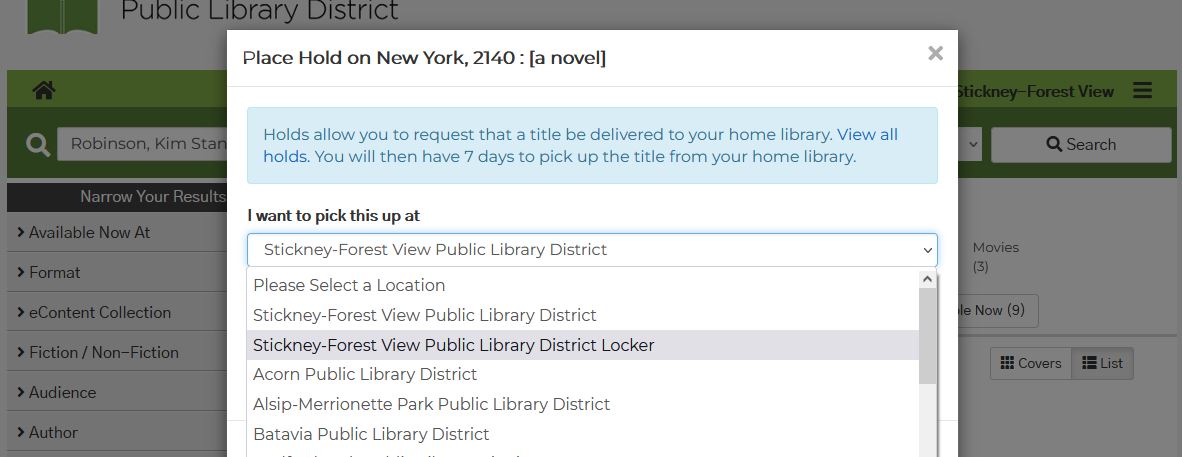
Task: Open the pickup location dropdown
Action: (x=592, y=250)
